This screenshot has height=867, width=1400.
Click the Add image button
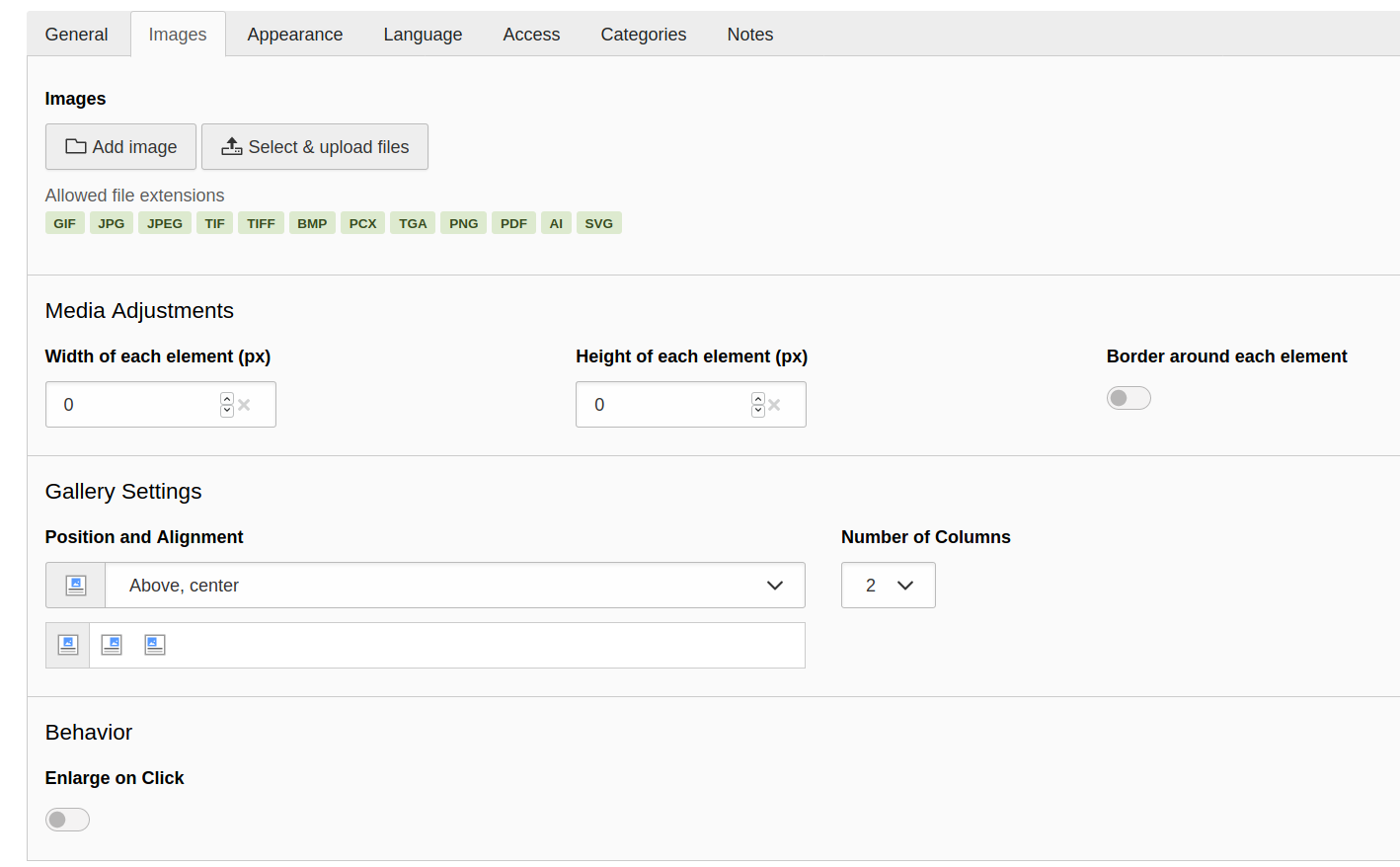pyautogui.click(x=120, y=147)
